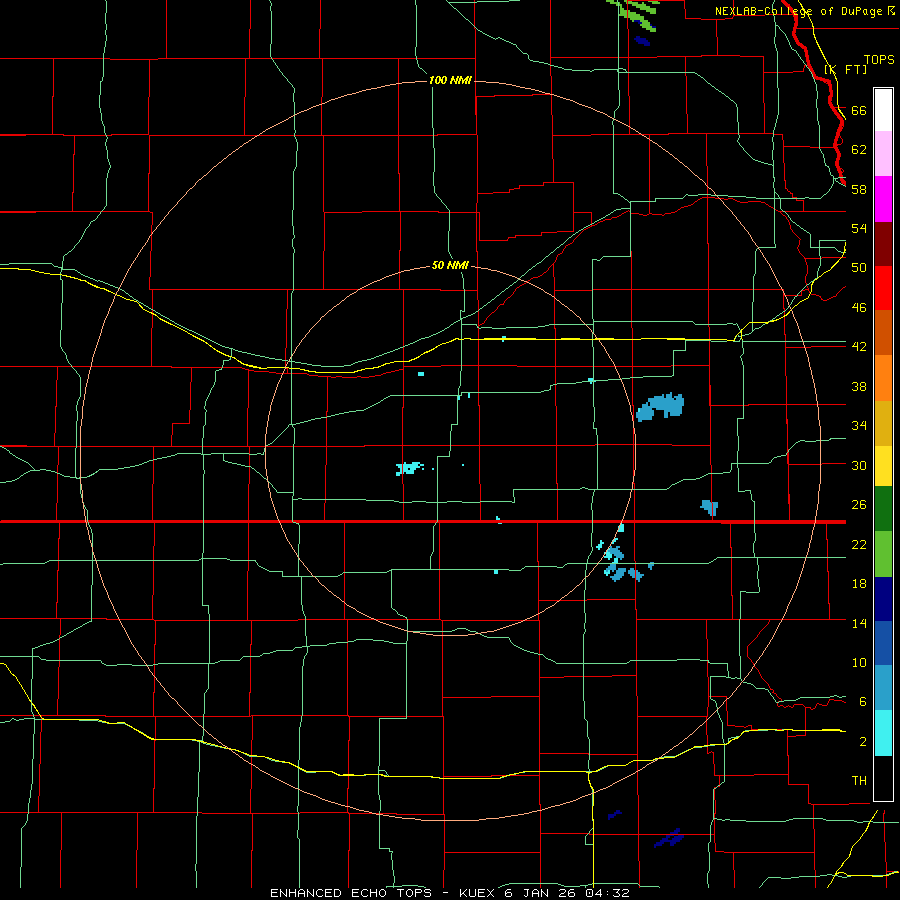Click the legend value '62'
The image size is (900, 900).
click(x=859, y=149)
